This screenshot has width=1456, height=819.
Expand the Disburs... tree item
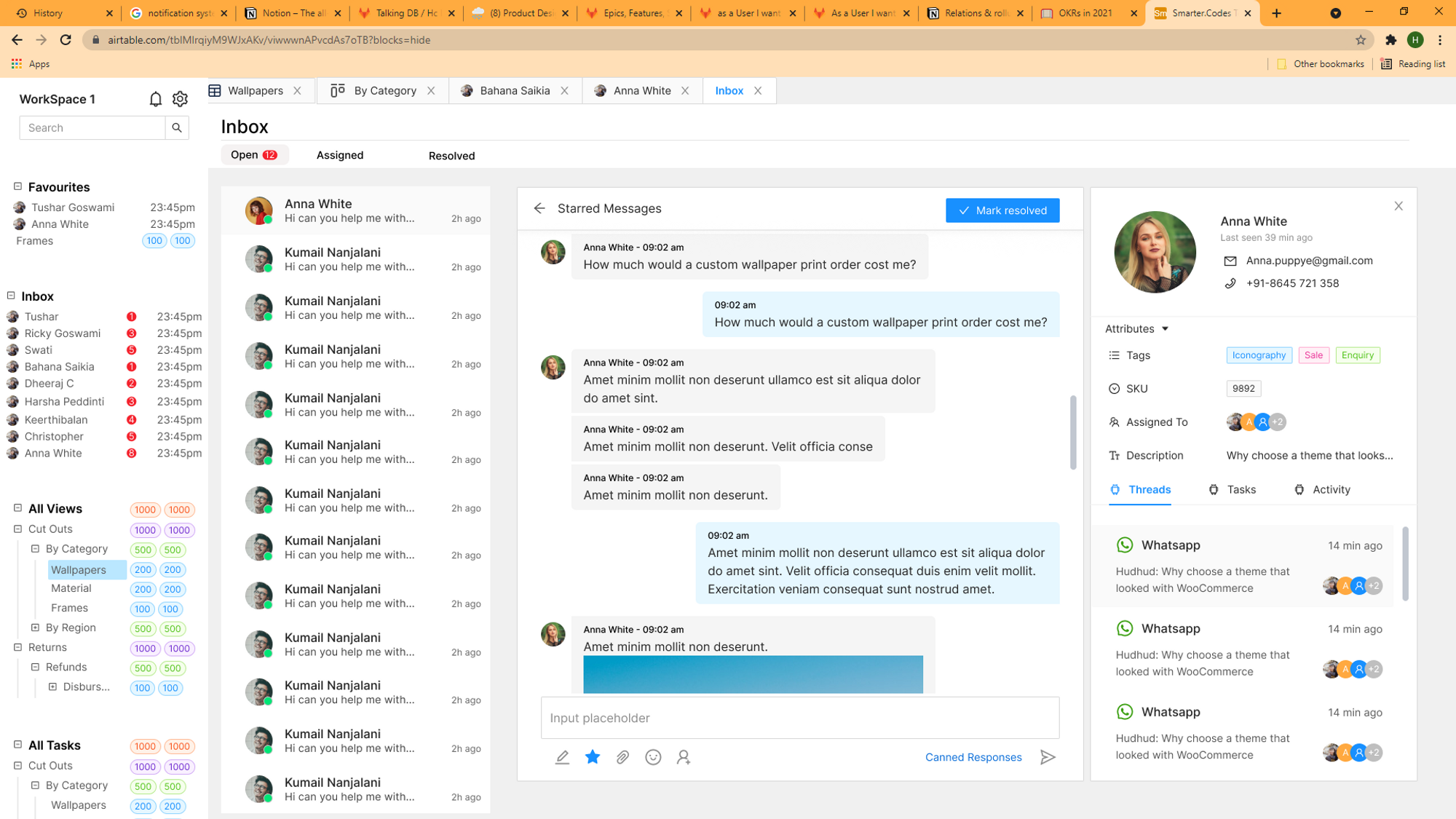click(52, 687)
